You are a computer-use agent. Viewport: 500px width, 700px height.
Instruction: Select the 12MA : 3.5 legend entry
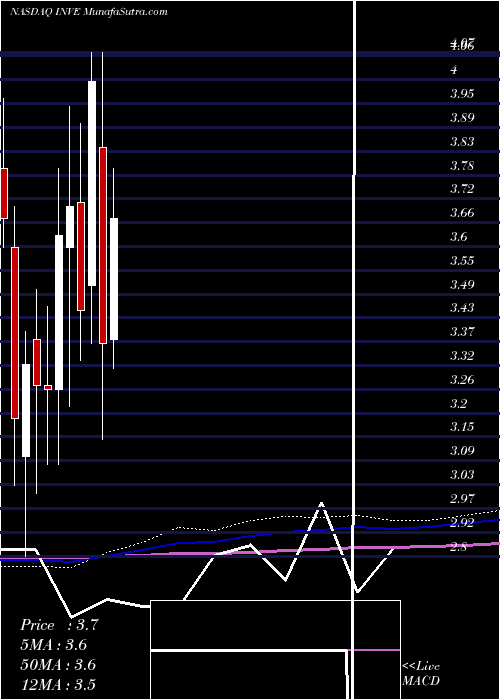pyautogui.click(x=58, y=684)
